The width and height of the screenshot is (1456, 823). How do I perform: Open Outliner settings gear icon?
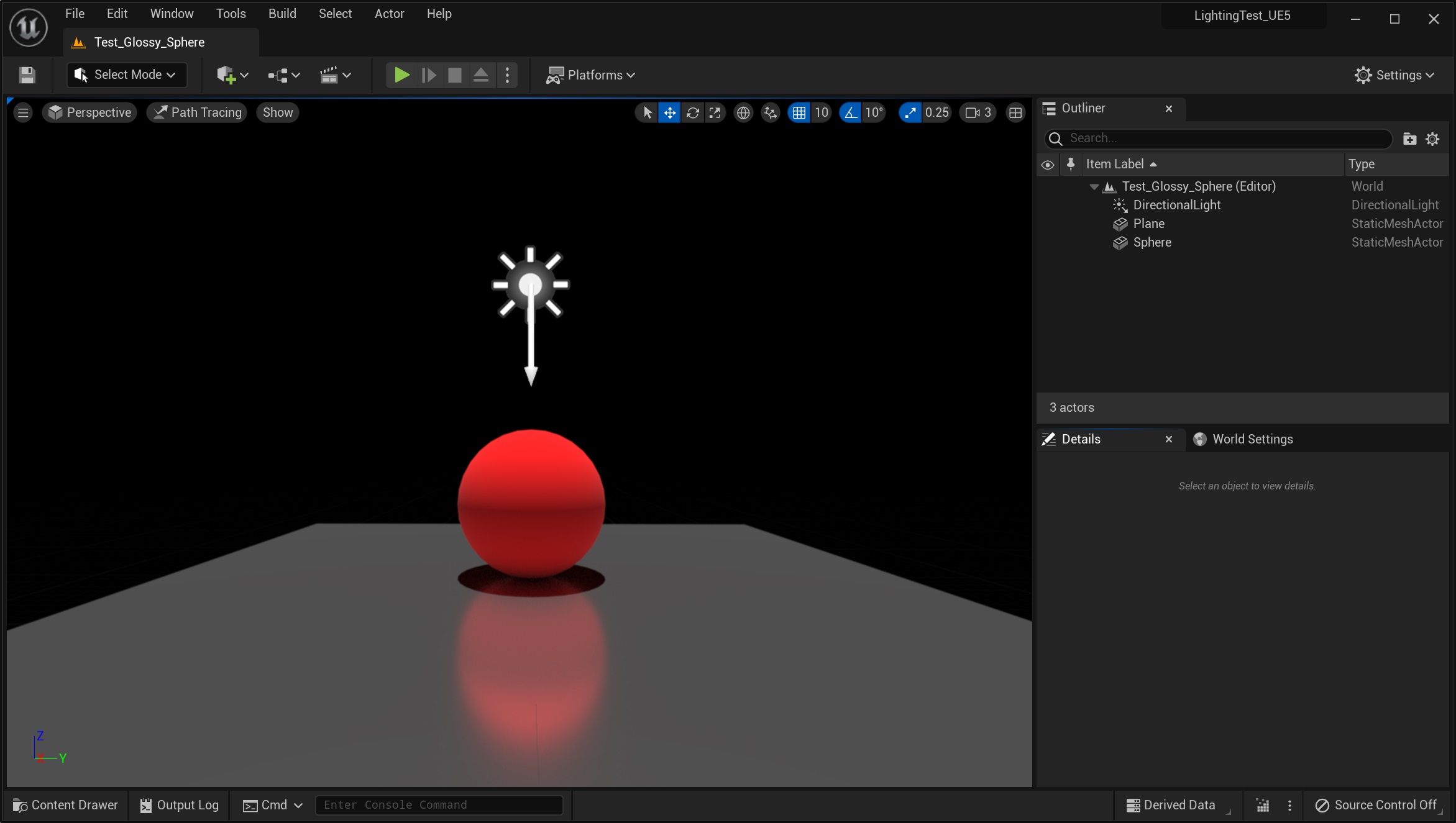point(1432,139)
